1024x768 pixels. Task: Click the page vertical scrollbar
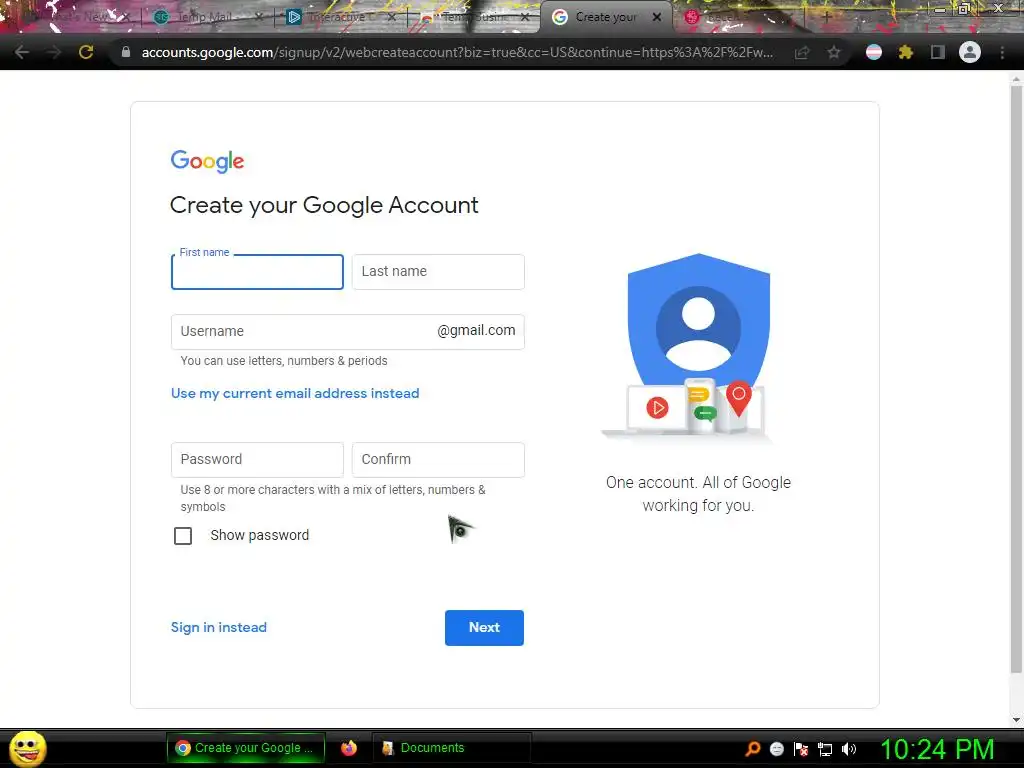pyautogui.click(x=1016, y=379)
